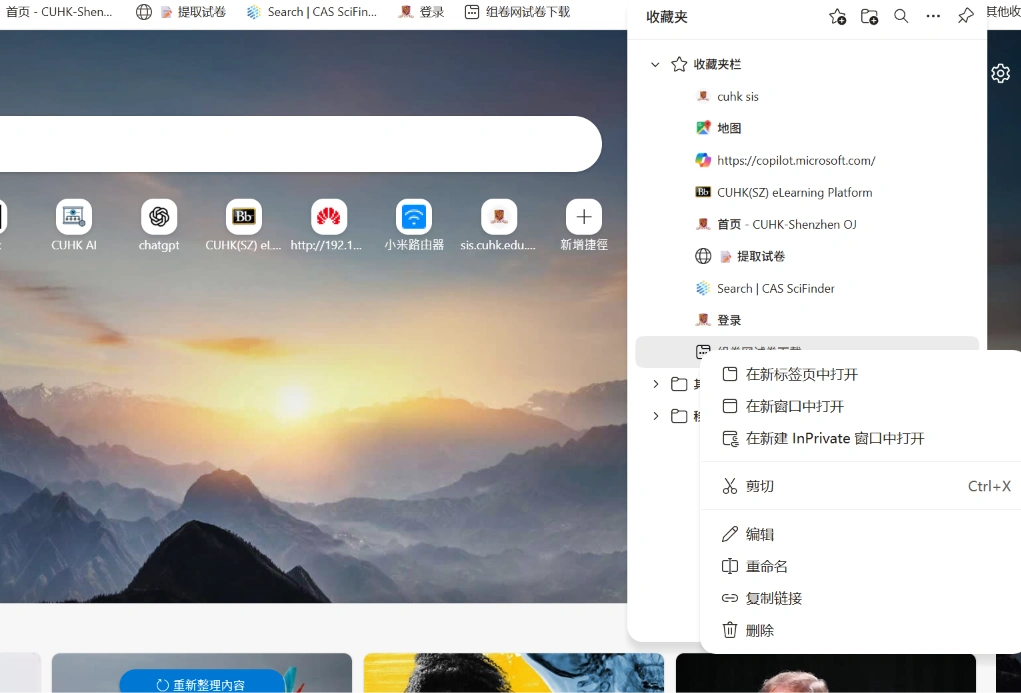Search favorites with magnifier icon
The height and width of the screenshot is (693, 1021).
[901, 16]
